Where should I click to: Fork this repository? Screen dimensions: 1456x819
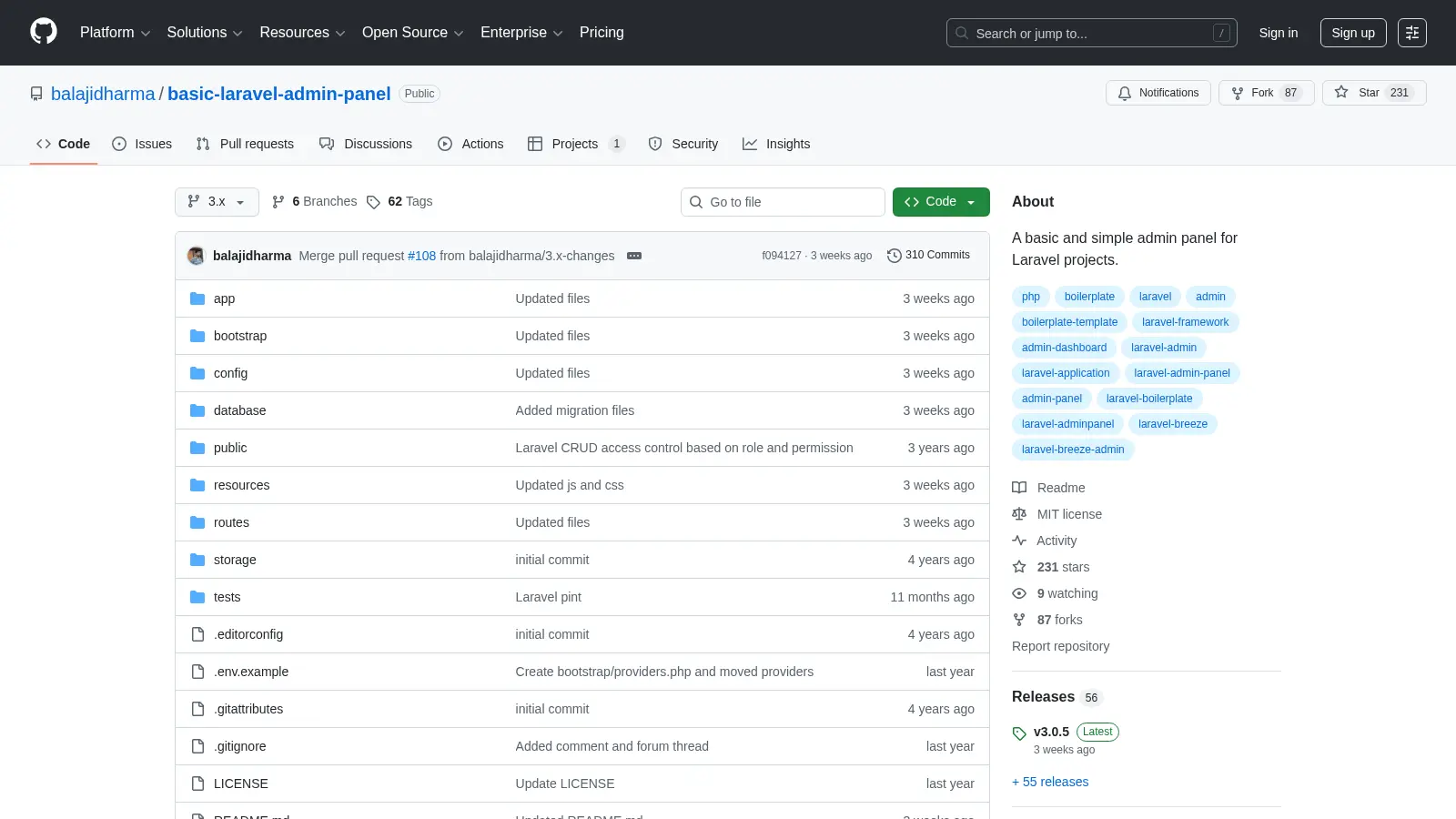(1266, 93)
